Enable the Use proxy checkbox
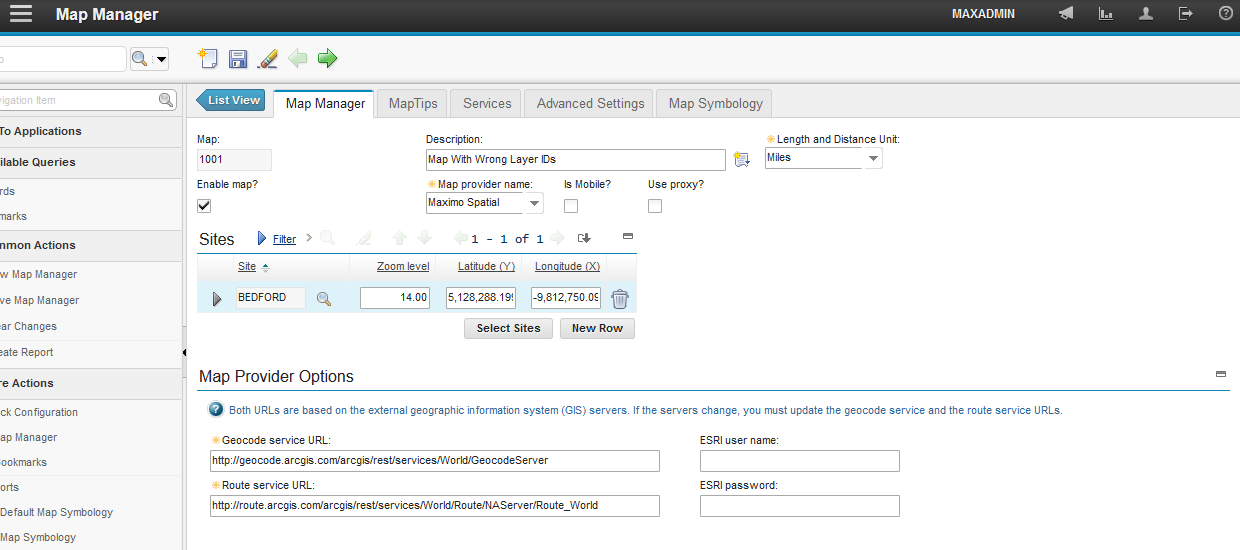Viewport: 1240px width, 550px height. pos(655,206)
